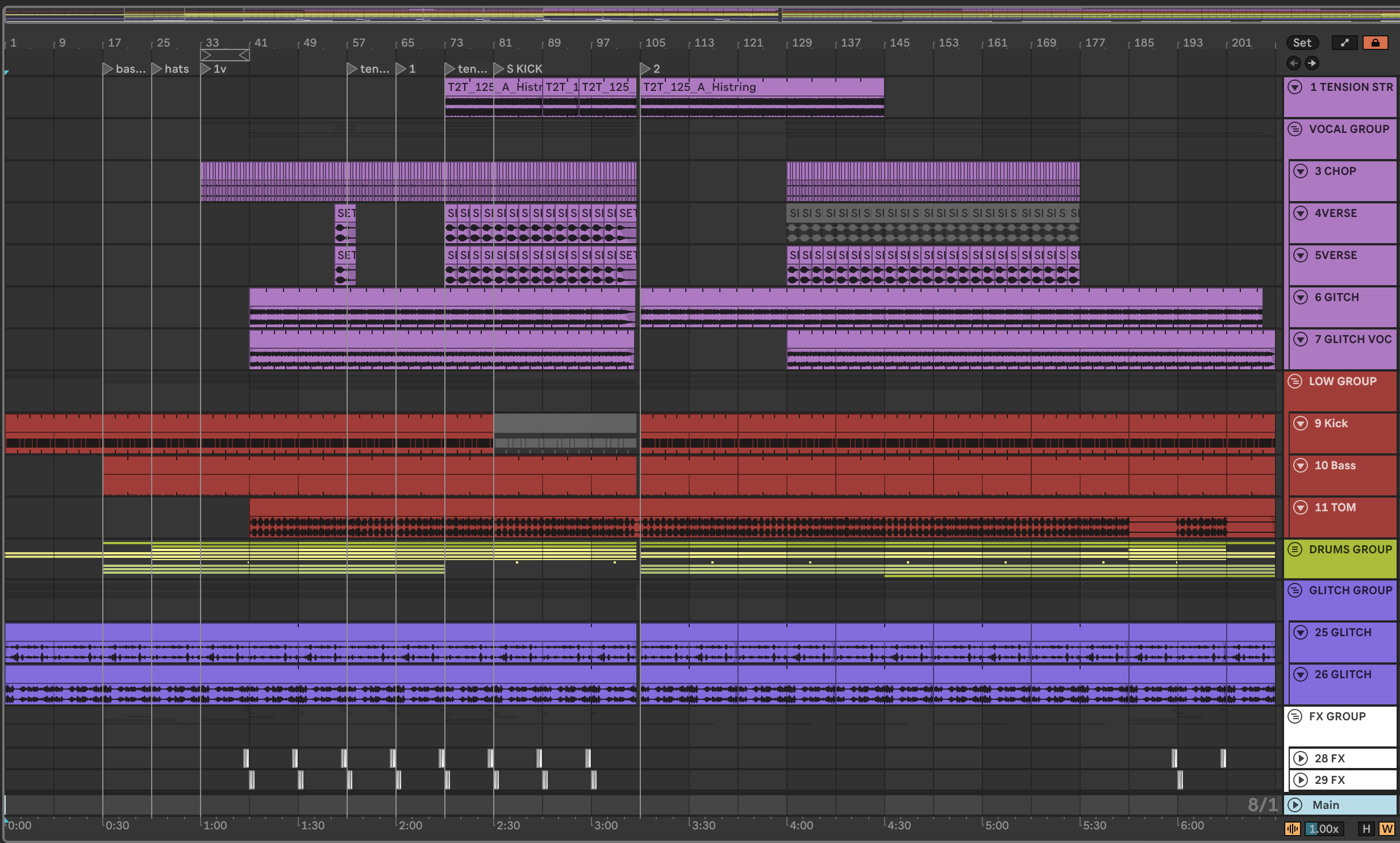
Task: Select the T2T_125_A_Histring clip at bar 105
Action: (761, 87)
